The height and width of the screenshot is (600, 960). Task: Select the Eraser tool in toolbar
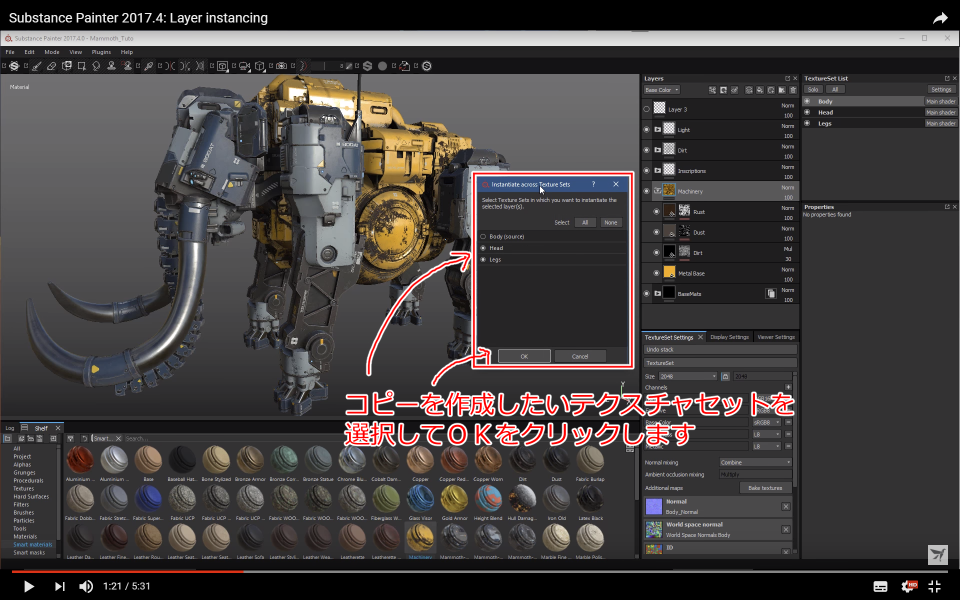coord(51,66)
